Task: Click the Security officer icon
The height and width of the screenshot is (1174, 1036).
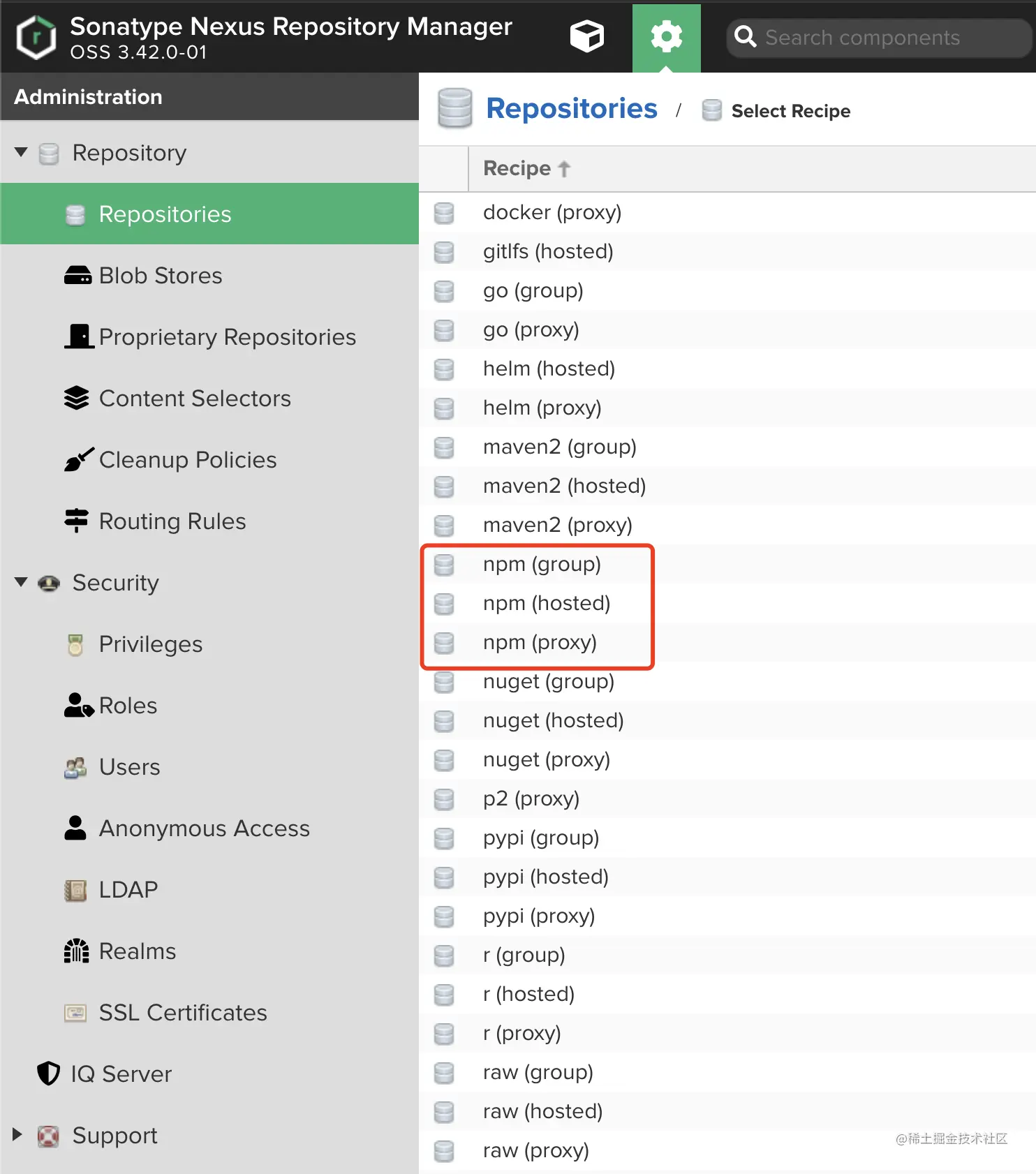Action: [x=48, y=583]
